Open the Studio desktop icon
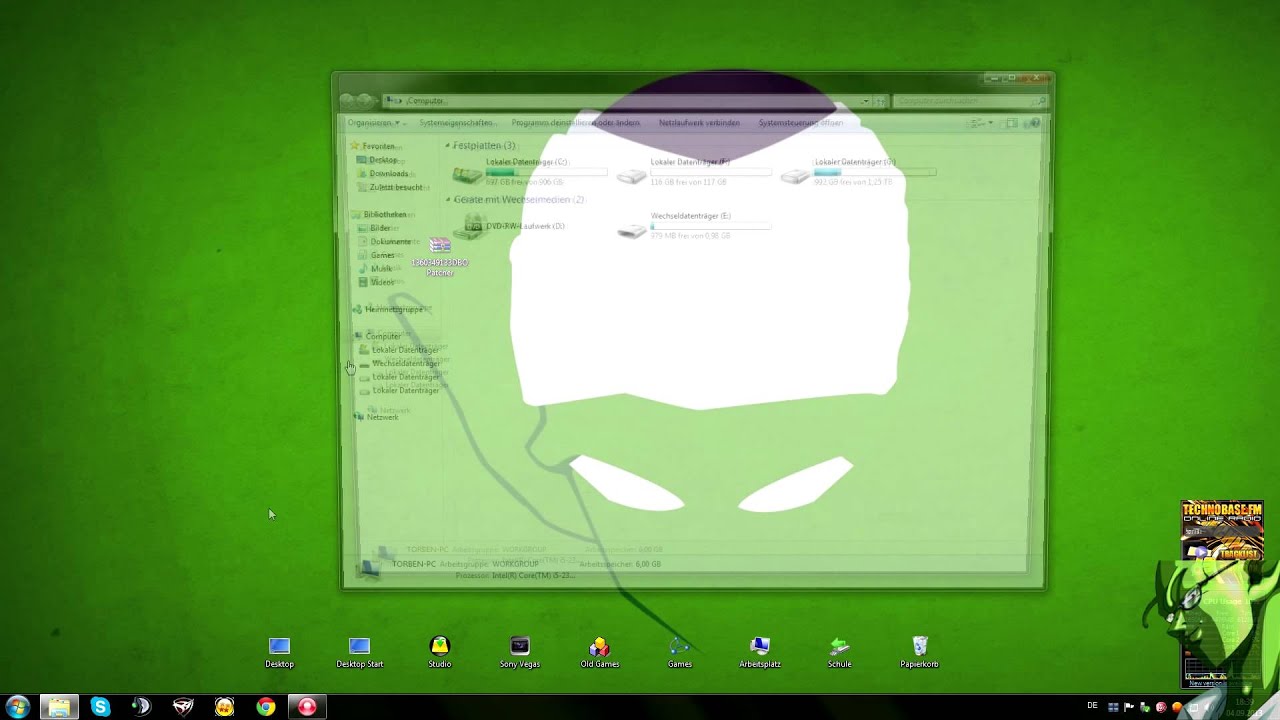This screenshot has height=720, width=1280. coord(439,652)
